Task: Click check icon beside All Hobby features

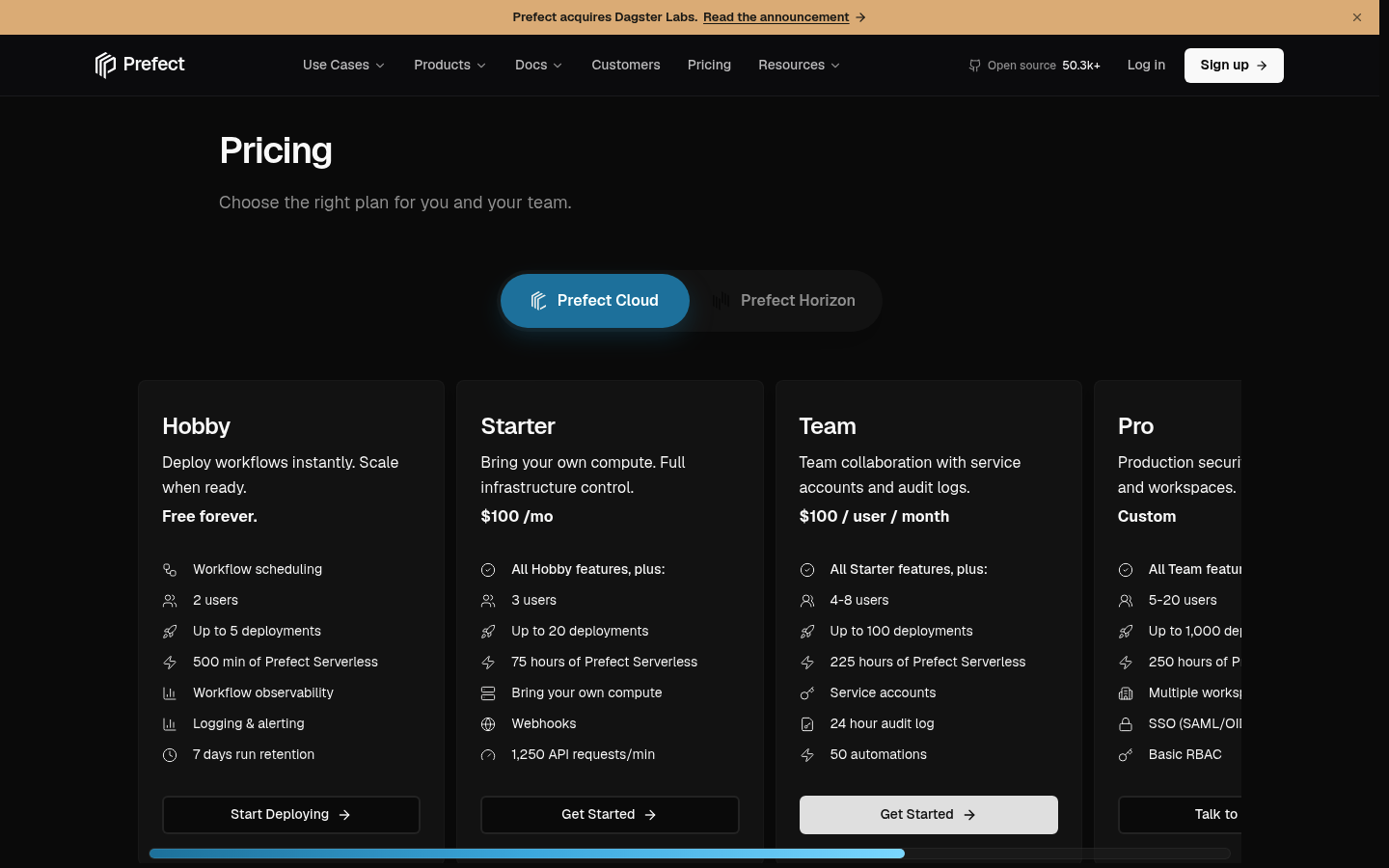Action: [x=488, y=570]
